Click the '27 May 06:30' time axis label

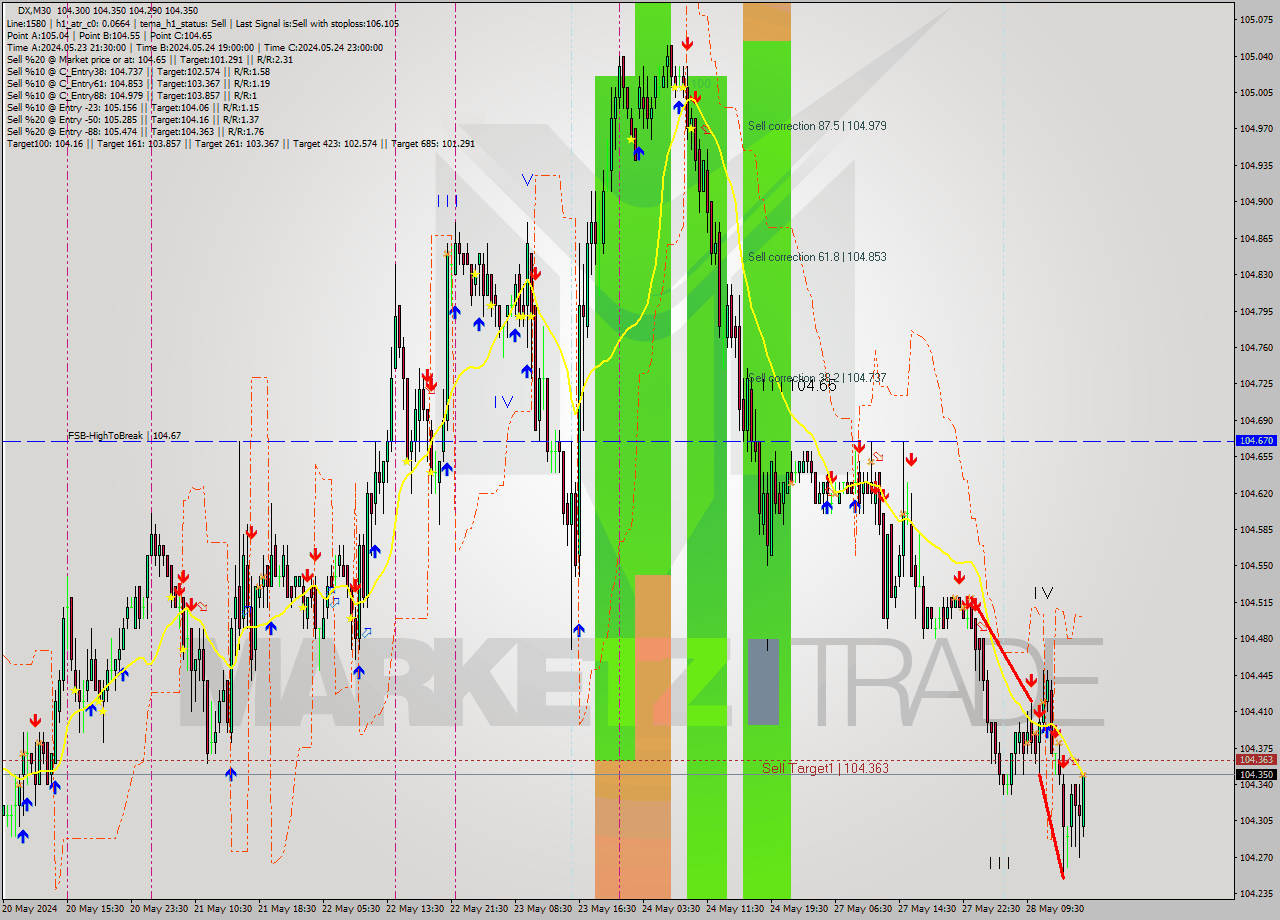coord(862,909)
